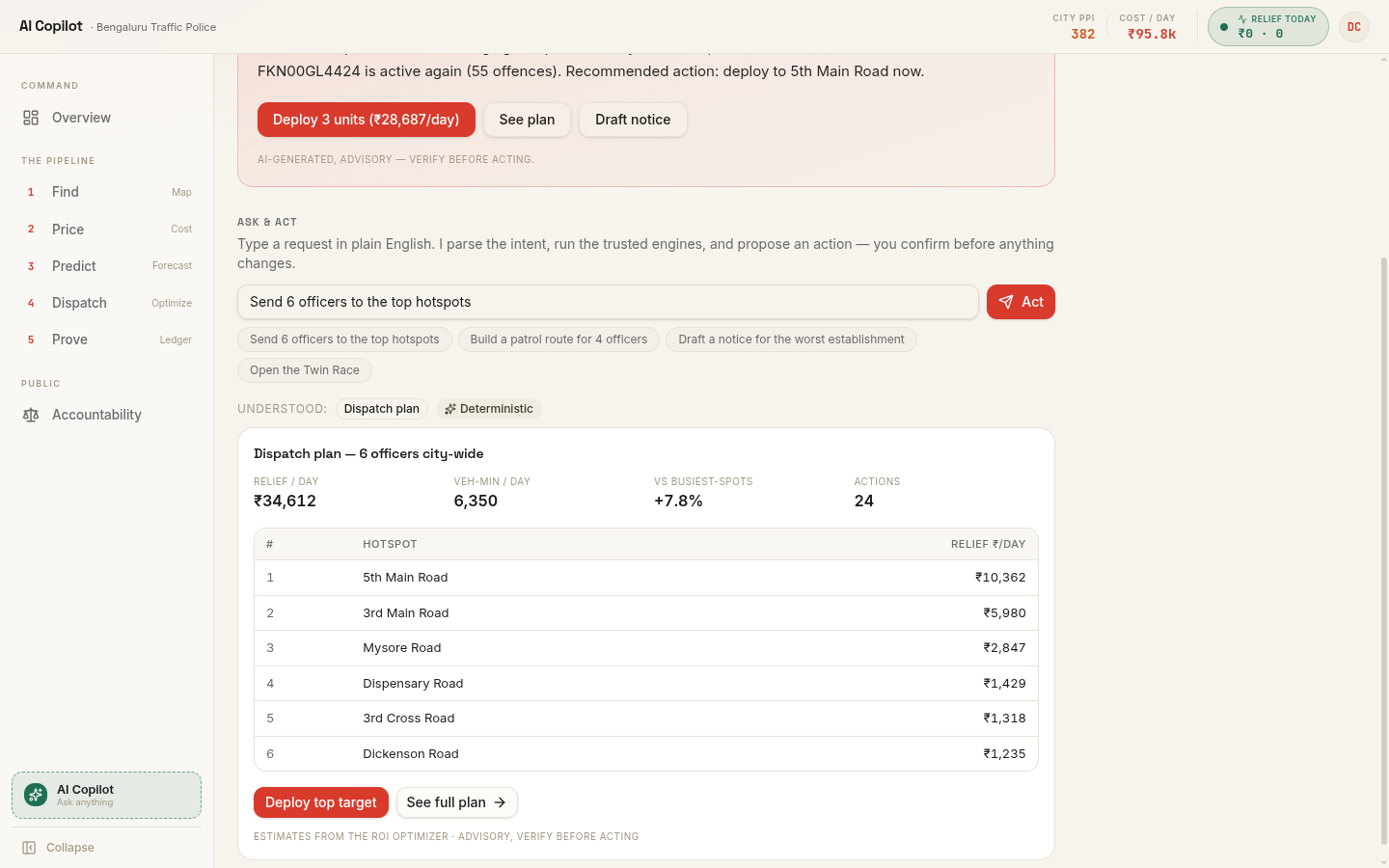This screenshot has width=1389, height=868.
Task: Click the City PPI value 382
Action: [1083, 34]
